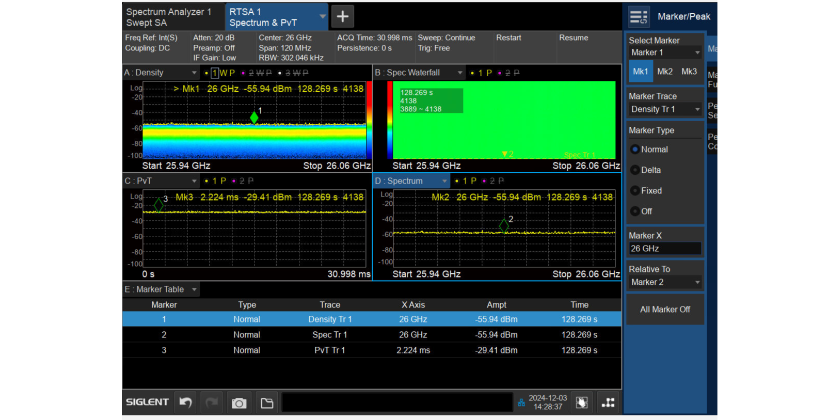Viewport: 840px width, 420px height.
Task: Click the undo arrow icon
Action: (185, 402)
